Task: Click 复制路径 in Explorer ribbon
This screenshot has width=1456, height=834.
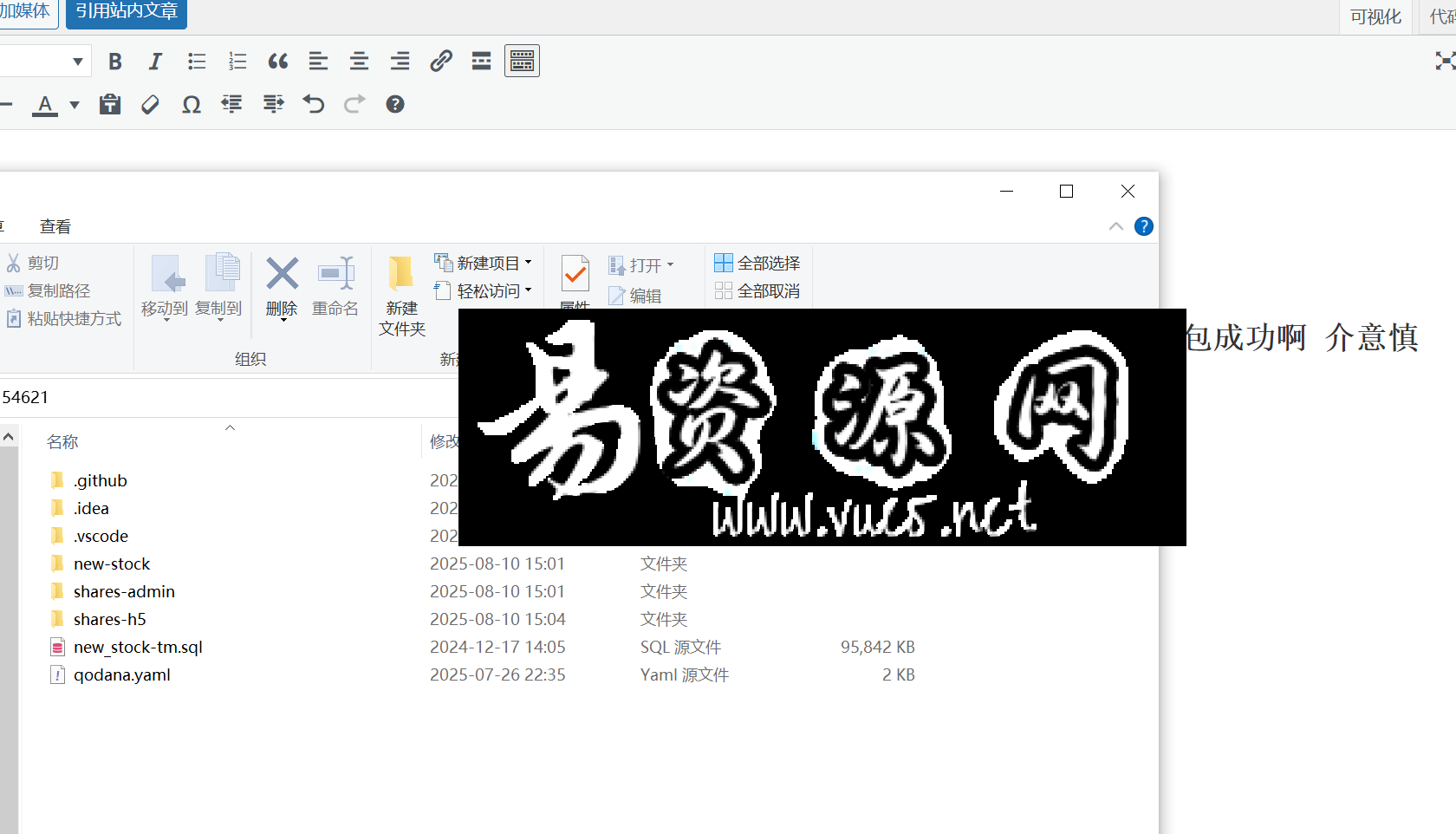Action: pos(48,290)
